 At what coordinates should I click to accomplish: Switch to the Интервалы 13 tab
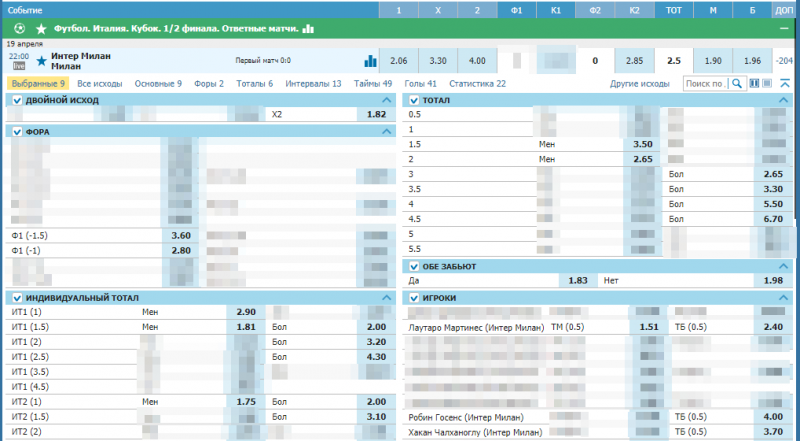click(x=313, y=84)
